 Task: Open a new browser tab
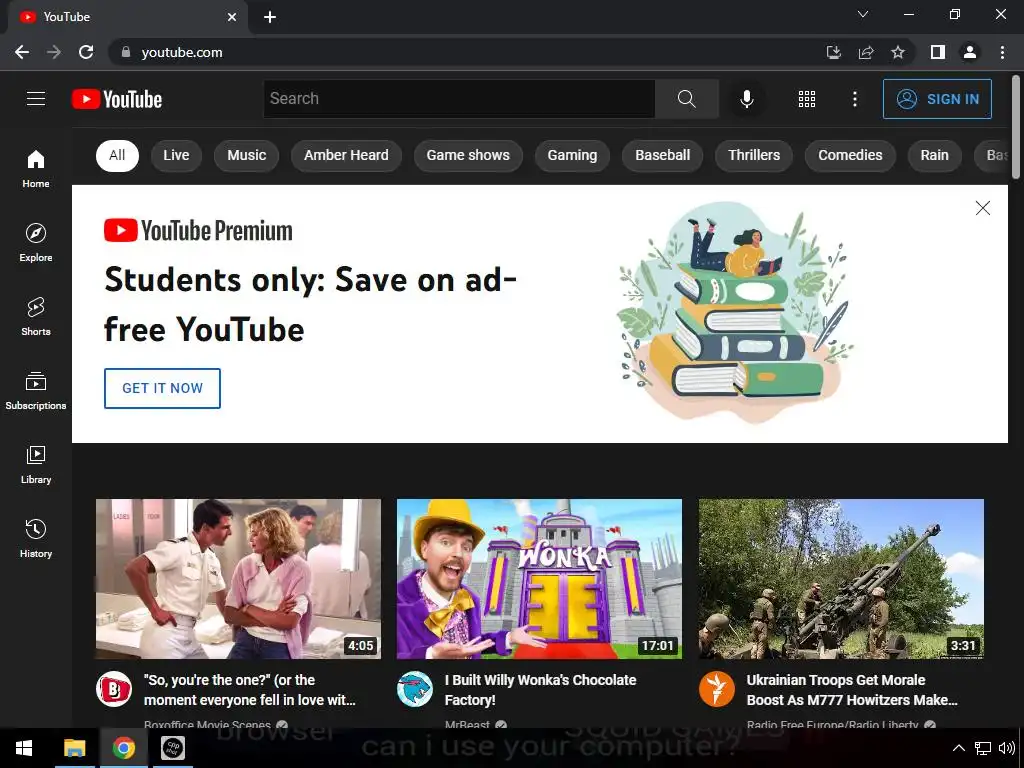[270, 17]
